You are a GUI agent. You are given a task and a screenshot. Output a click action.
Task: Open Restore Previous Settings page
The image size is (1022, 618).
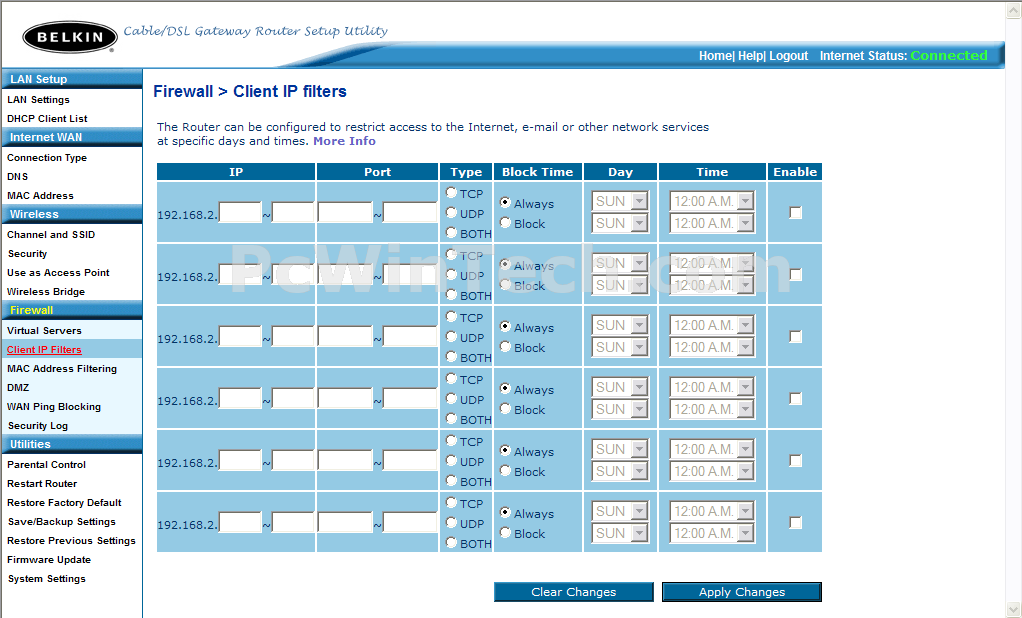(x=72, y=540)
